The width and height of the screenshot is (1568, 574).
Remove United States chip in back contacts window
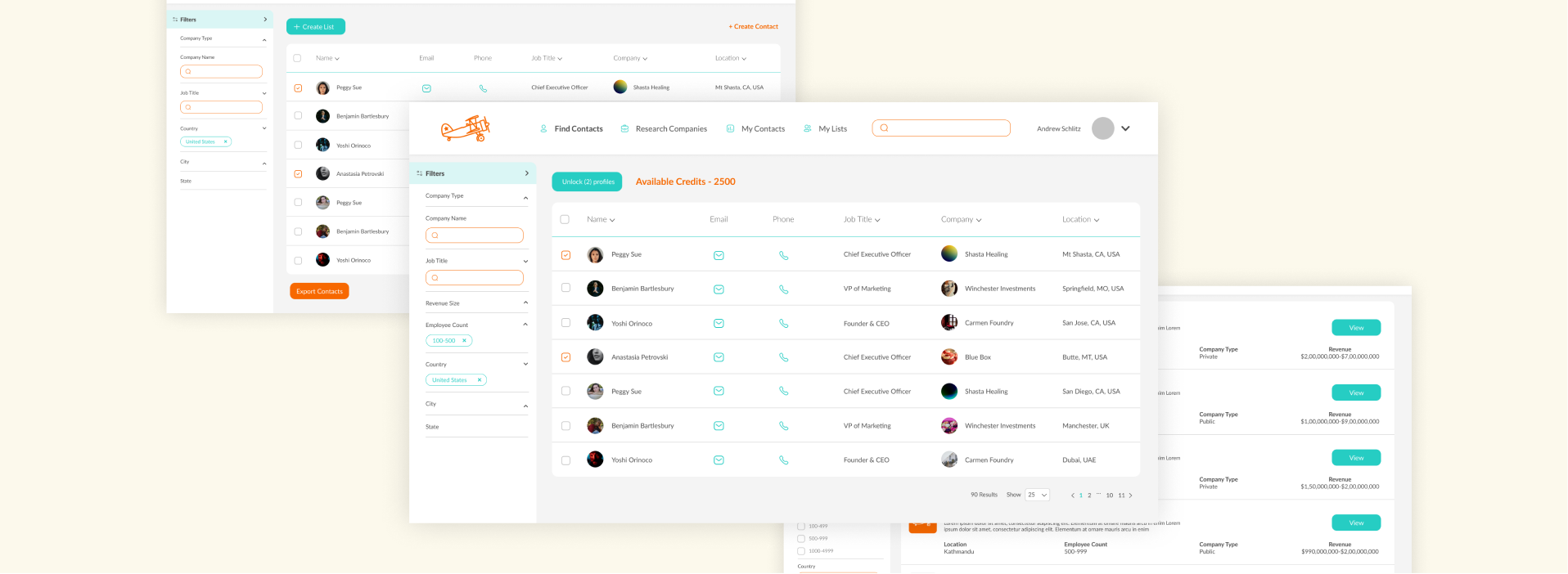225,141
